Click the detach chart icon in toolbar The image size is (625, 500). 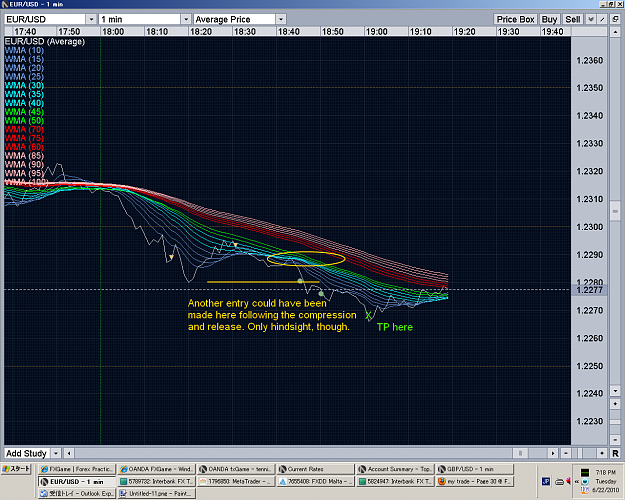[x=616, y=19]
